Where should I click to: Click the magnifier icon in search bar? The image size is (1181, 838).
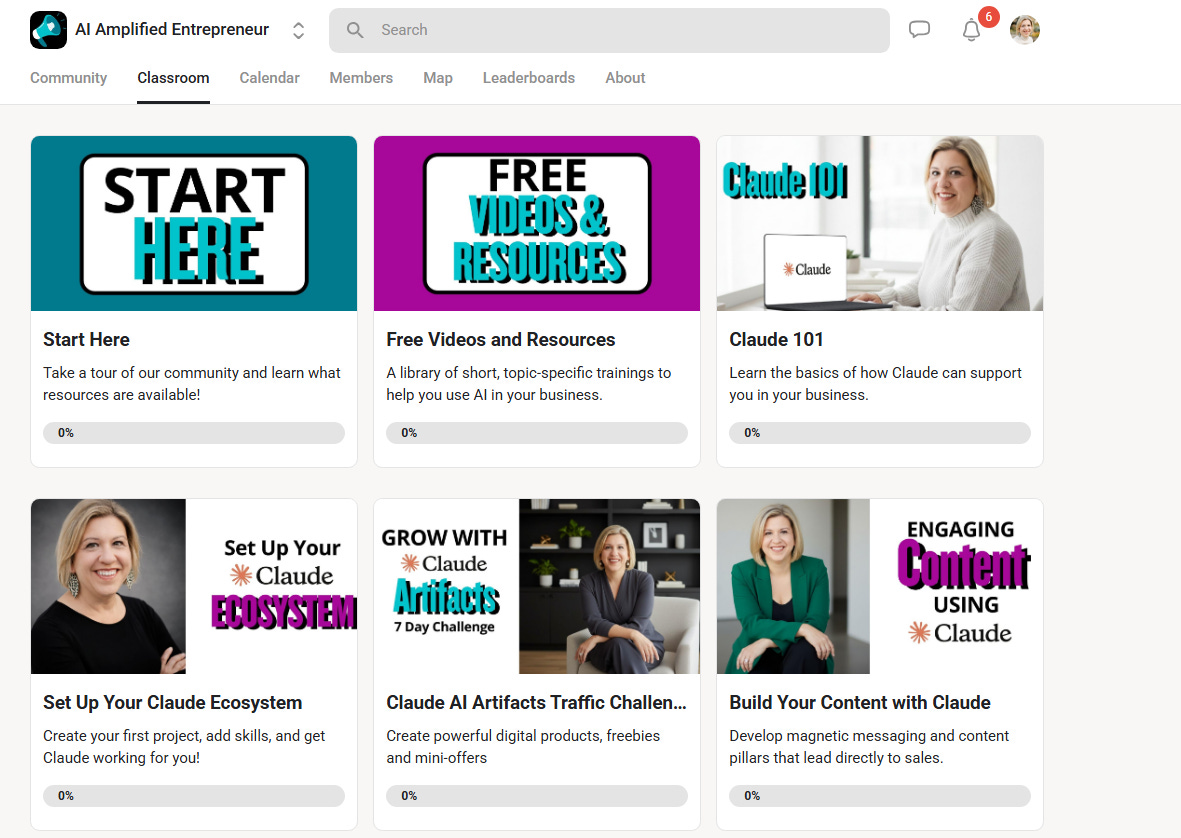355,30
